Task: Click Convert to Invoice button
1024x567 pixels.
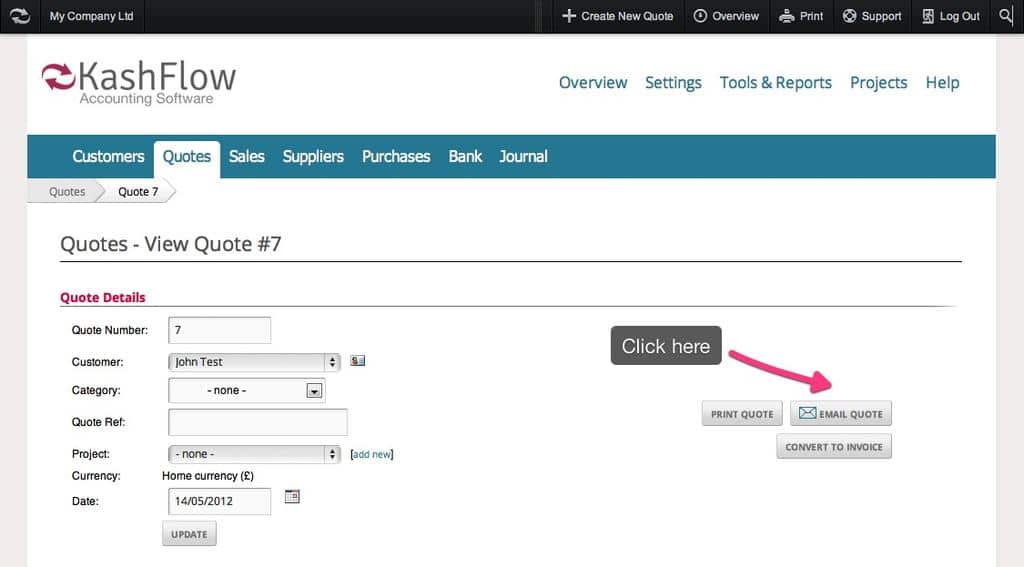Action: (833, 447)
